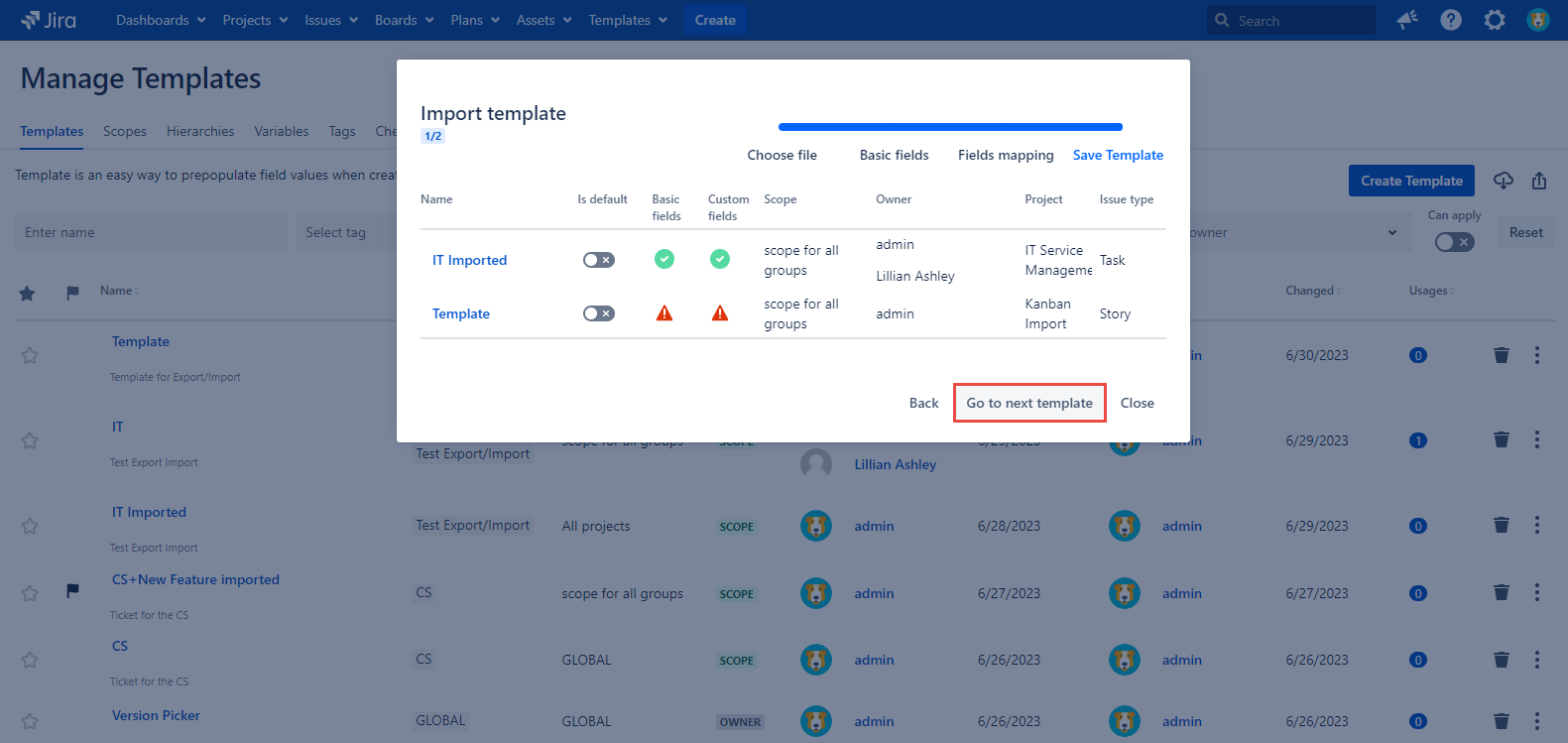Click the cloud download import icon
Viewport: 1568px width, 743px height.
[1504, 181]
